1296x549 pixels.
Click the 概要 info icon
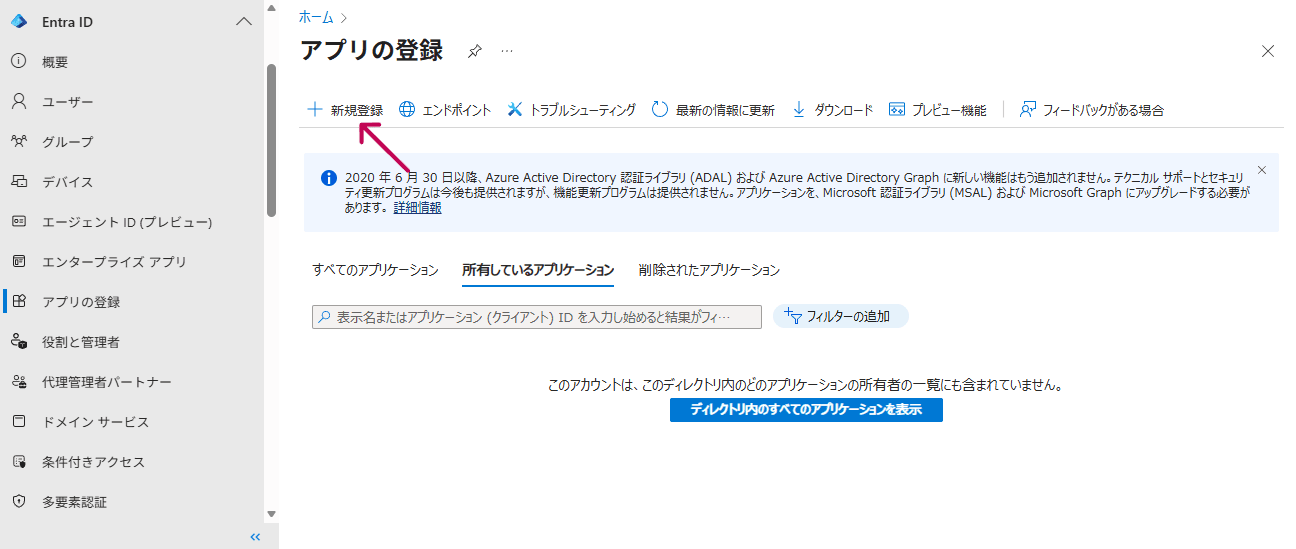coord(19,62)
